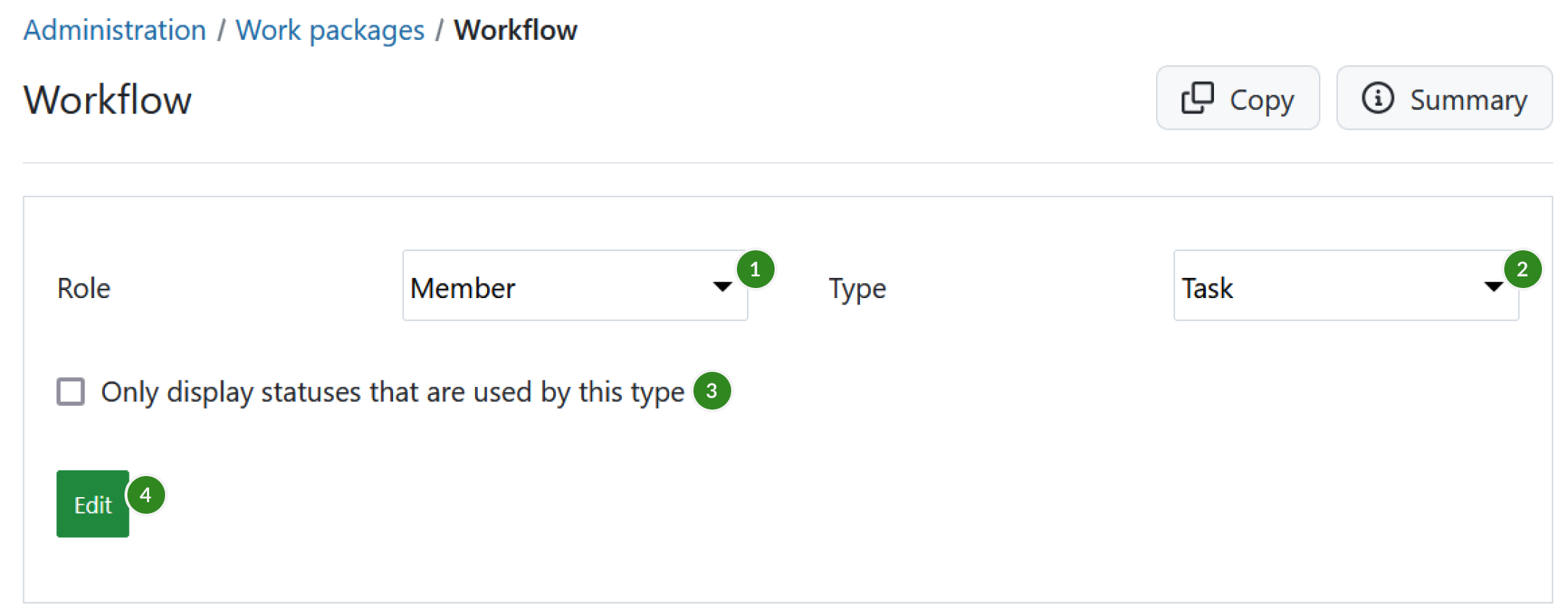Image resolution: width=1568 pixels, height=615 pixels.
Task: Enable 'Only display statuses that are used by this type'
Action: point(70,391)
